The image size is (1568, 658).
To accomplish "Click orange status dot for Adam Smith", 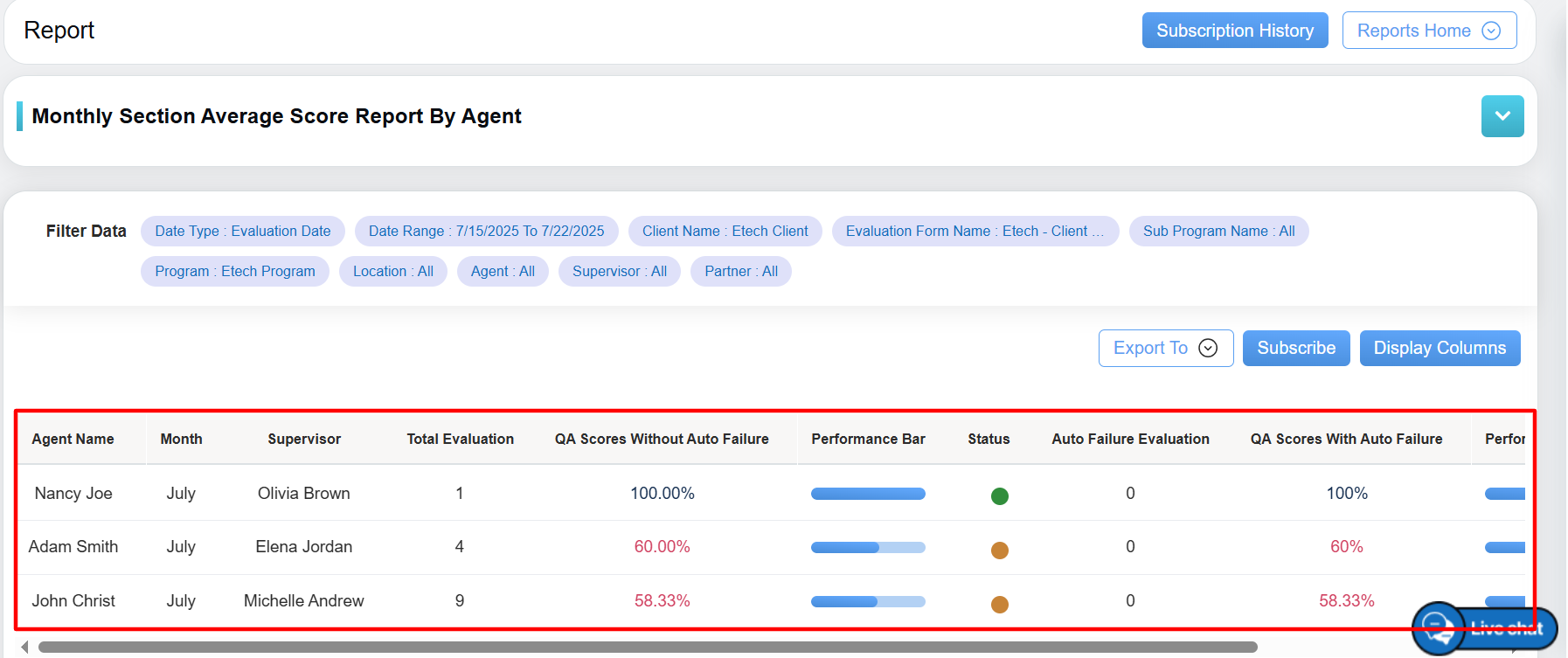I will tap(999, 551).
